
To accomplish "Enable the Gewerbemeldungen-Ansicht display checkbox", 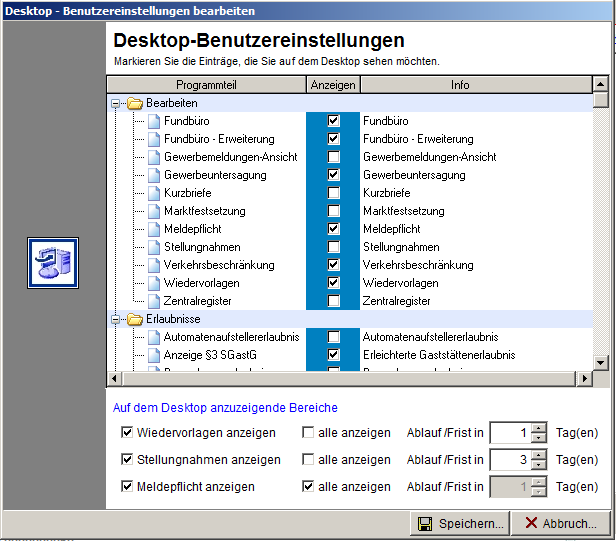I will [334, 157].
